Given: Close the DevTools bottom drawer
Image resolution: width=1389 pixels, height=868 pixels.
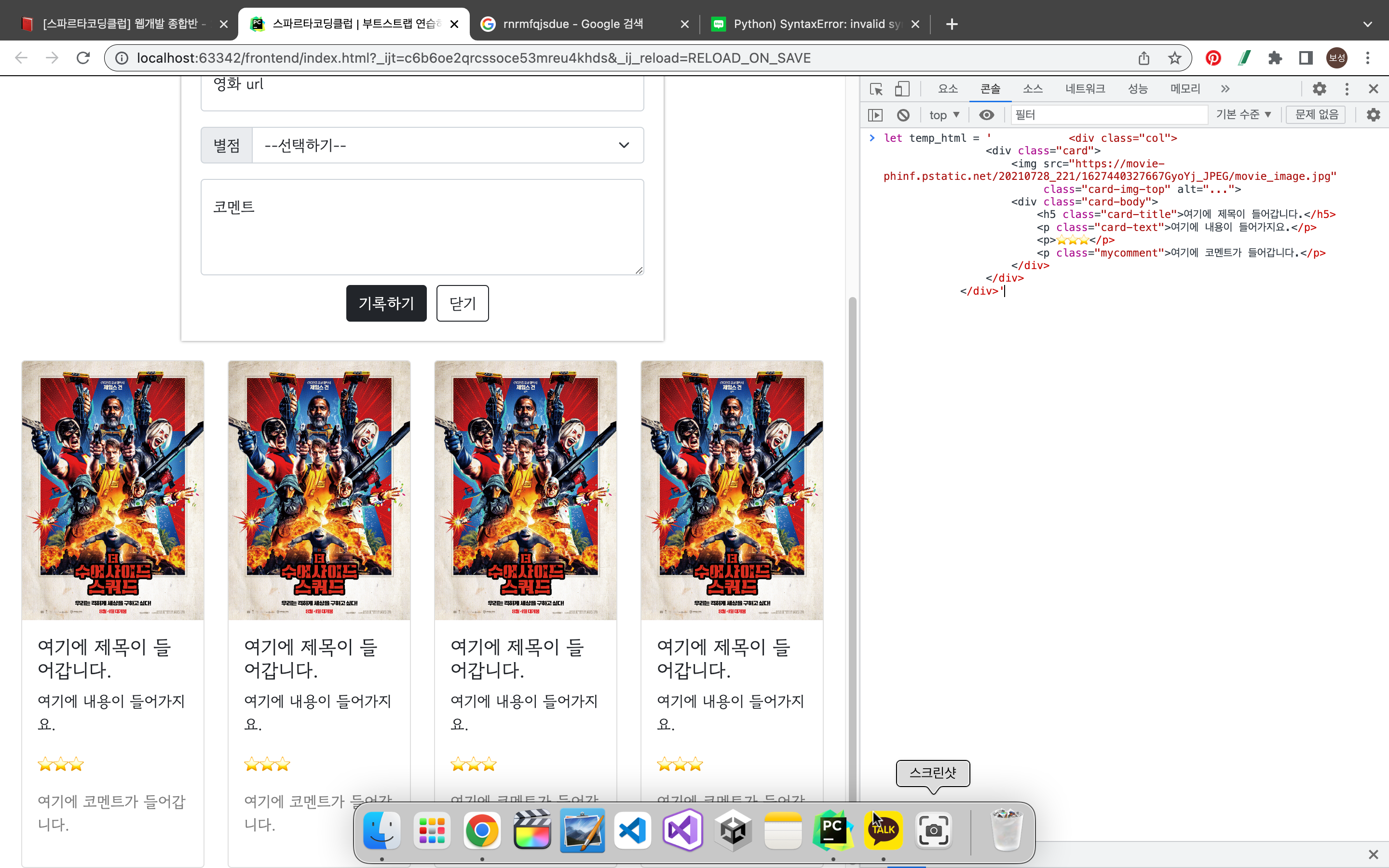Looking at the screenshot, I should pos(1374,854).
